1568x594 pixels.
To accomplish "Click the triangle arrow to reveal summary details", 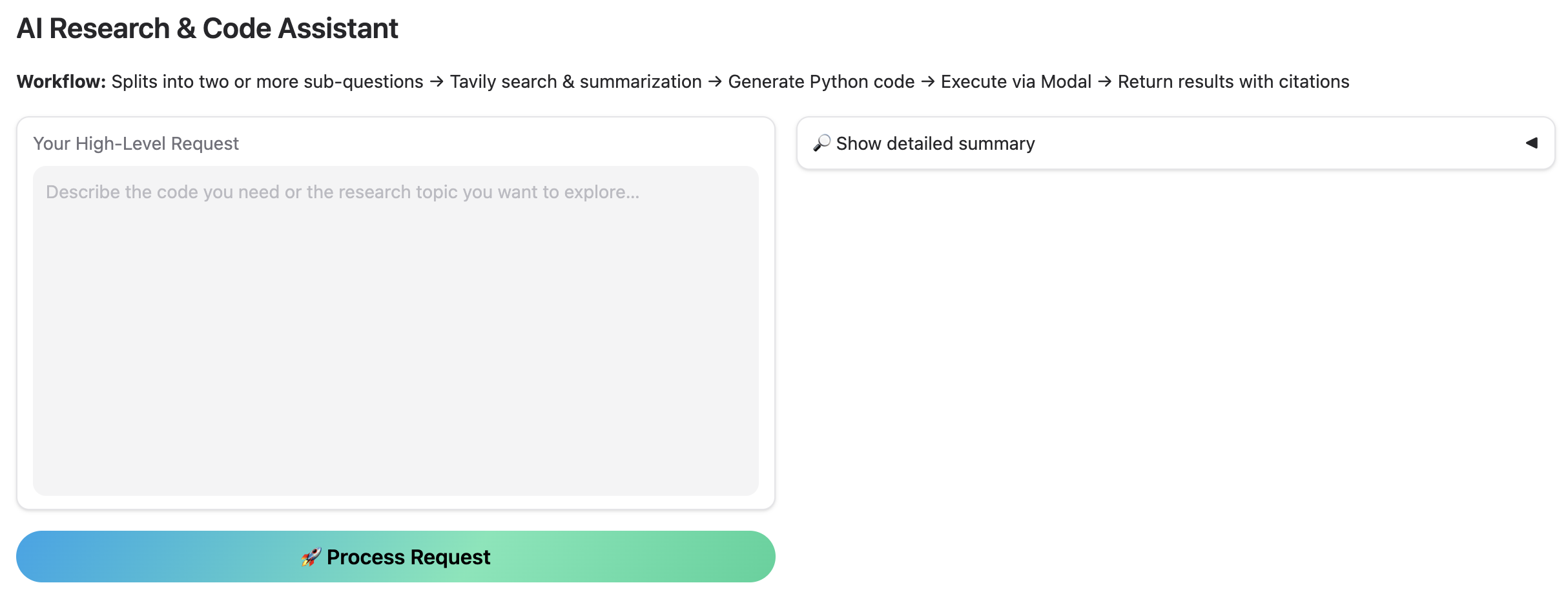I will (x=1532, y=143).
